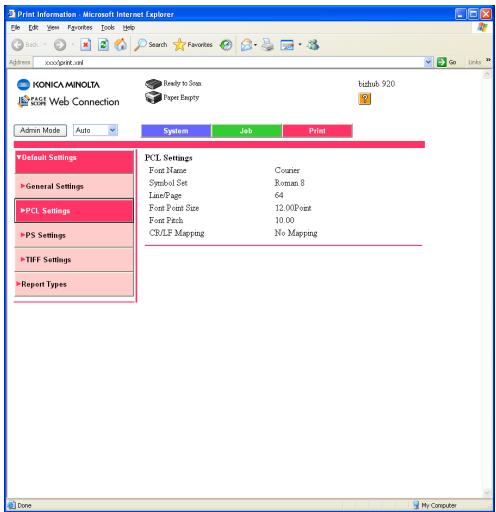The width and height of the screenshot is (496, 512).
Task: Click the yellow help question mark icon
Action: point(364,99)
